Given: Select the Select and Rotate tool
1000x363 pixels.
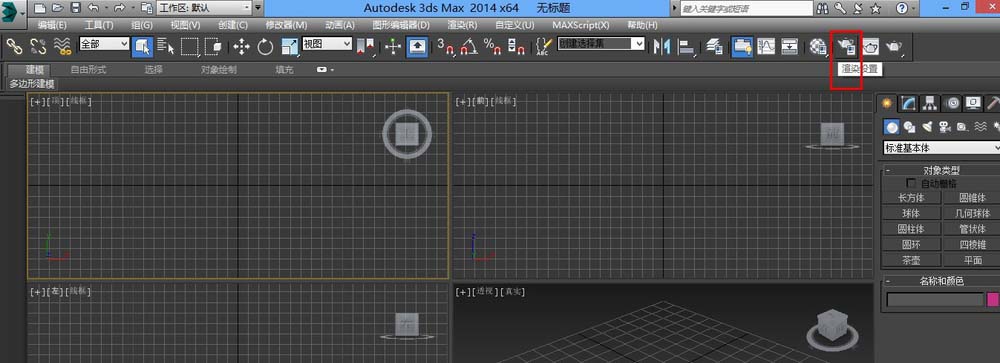Looking at the screenshot, I should click(x=265, y=46).
